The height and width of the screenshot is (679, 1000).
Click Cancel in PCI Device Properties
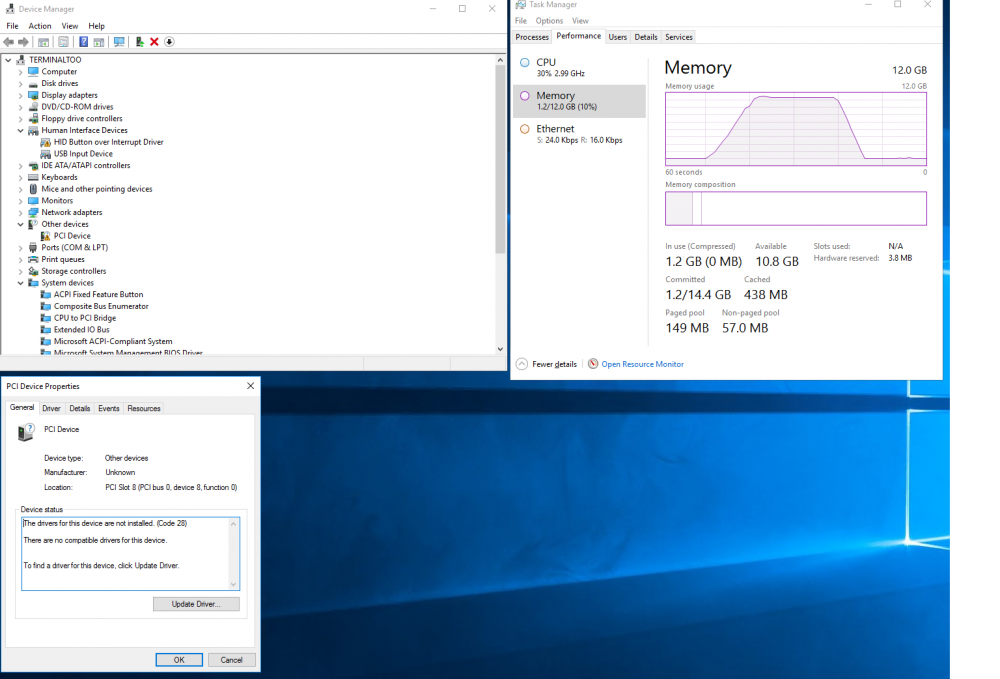231,660
